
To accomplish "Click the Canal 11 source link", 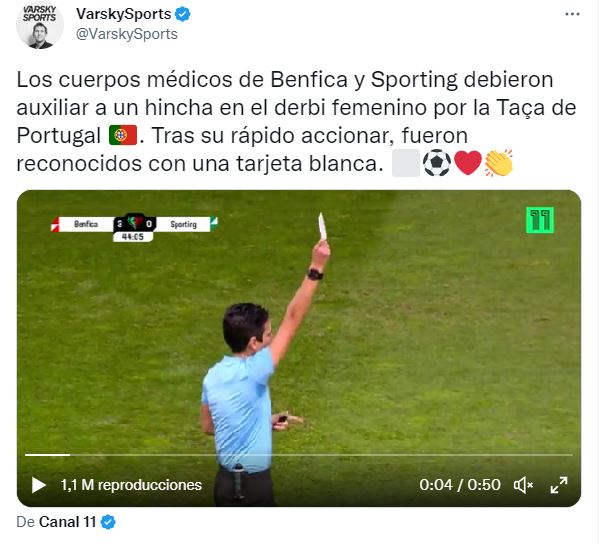I will [x=67, y=522].
